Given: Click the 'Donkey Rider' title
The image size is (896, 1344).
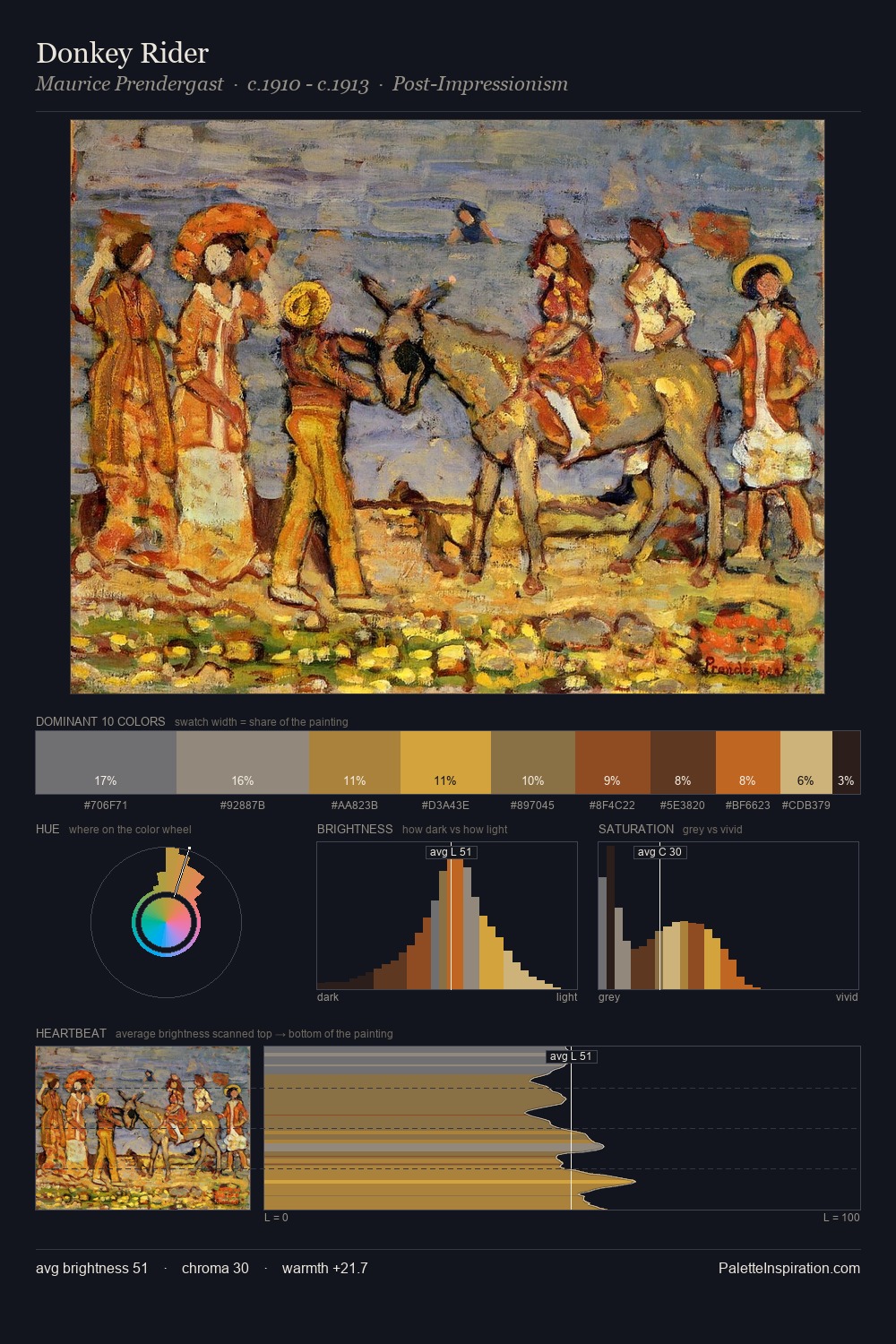Looking at the screenshot, I should (x=122, y=53).
